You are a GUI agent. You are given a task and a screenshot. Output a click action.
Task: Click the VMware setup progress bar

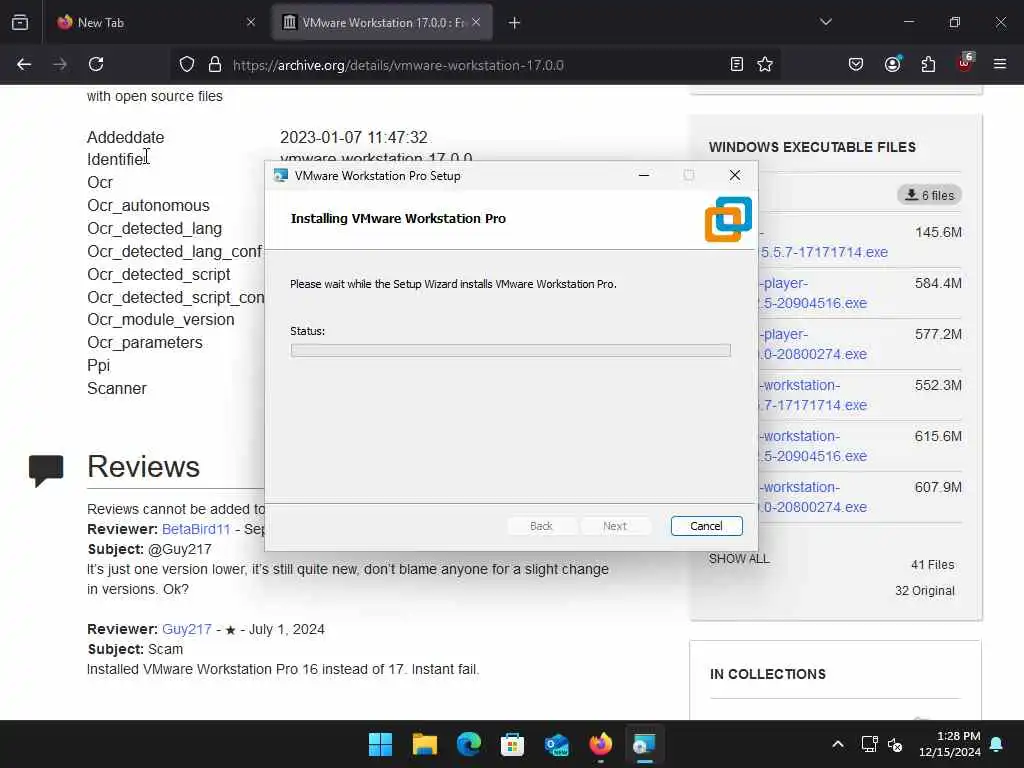pyautogui.click(x=511, y=351)
